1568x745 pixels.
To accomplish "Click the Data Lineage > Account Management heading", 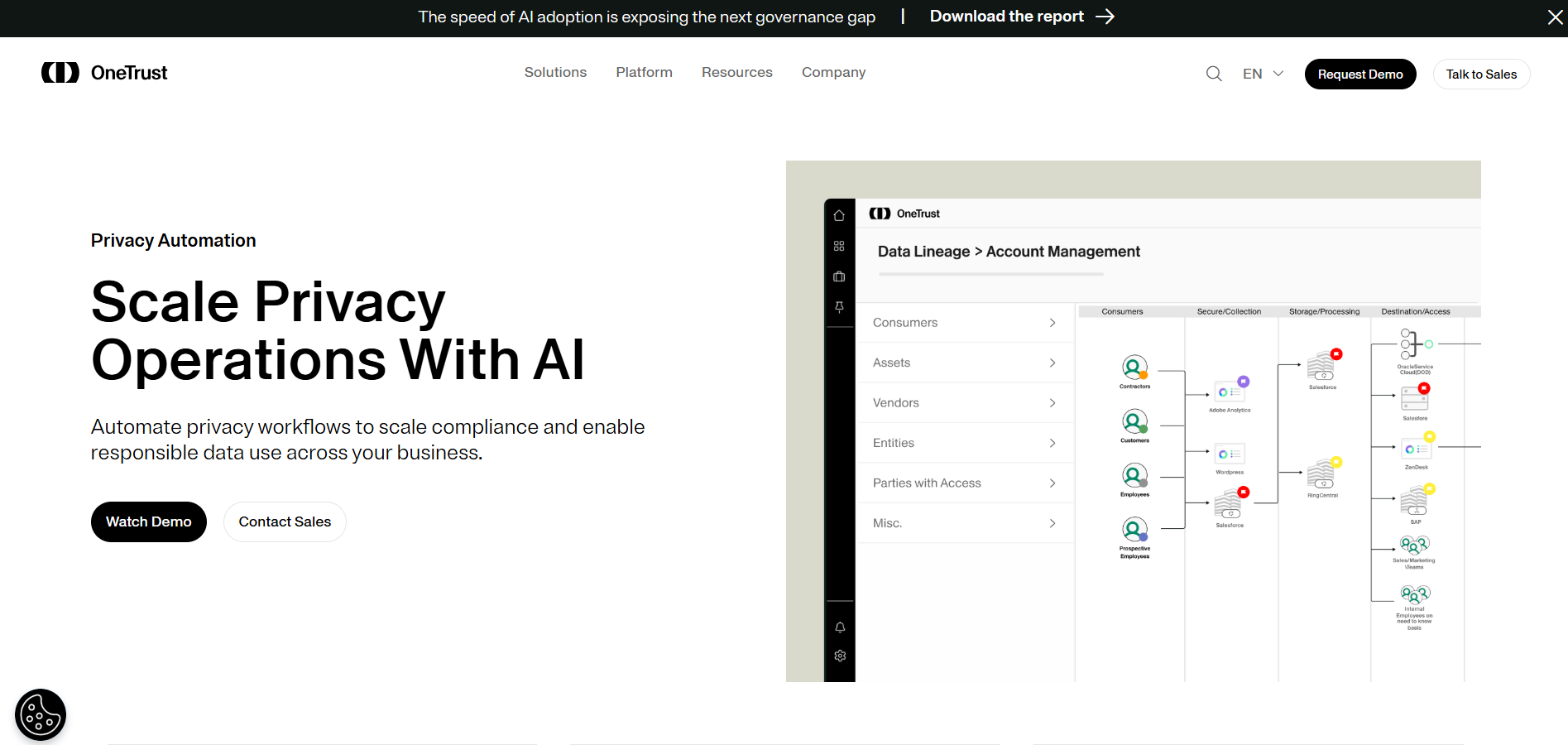I will (1009, 252).
